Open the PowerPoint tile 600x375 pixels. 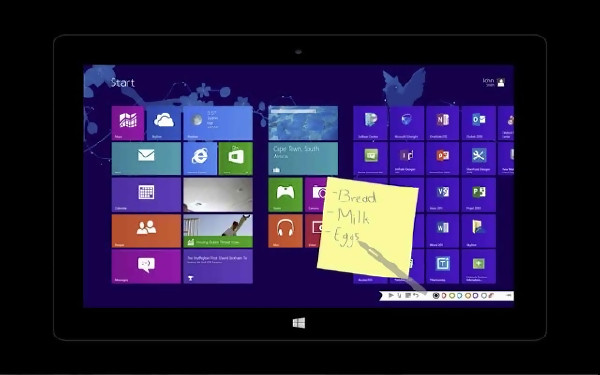coord(442,158)
